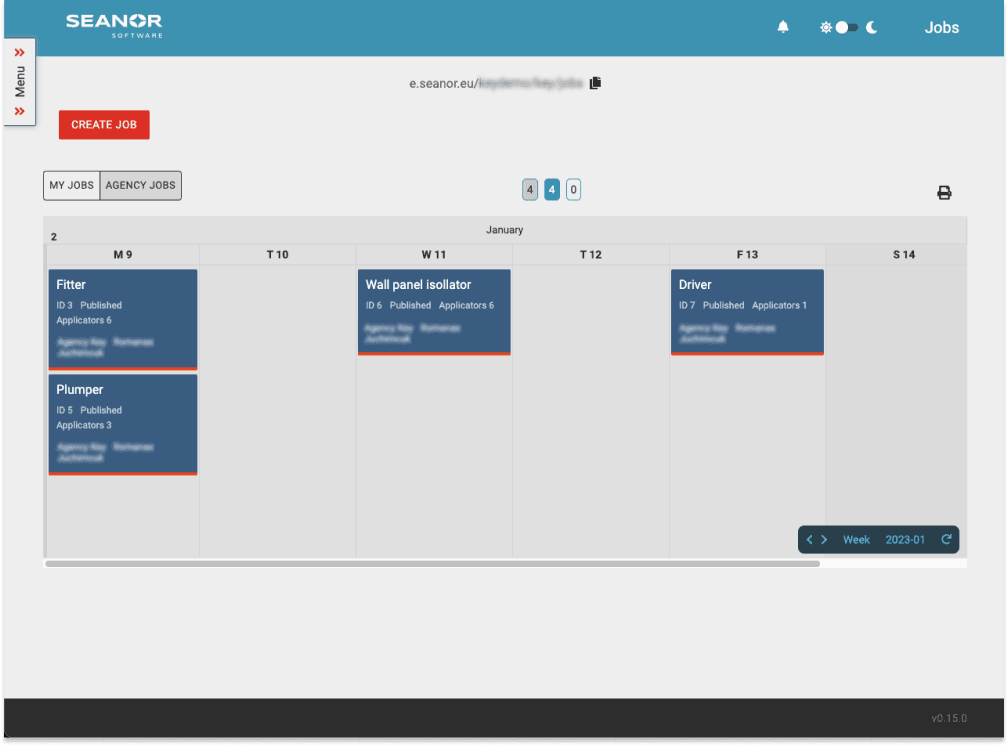The image size is (1008, 746).
Task: Go to the previous week arrow
Action: [810, 540]
